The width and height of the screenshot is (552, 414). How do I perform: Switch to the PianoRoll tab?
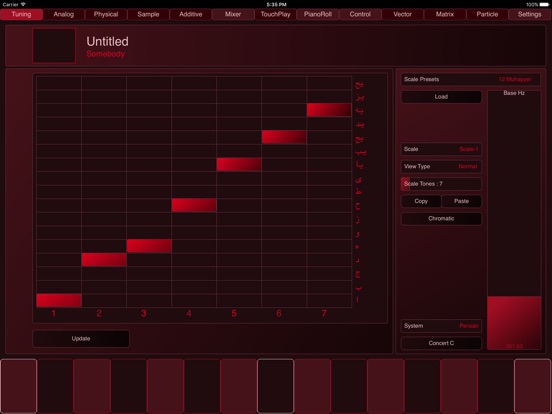[318, 14]
